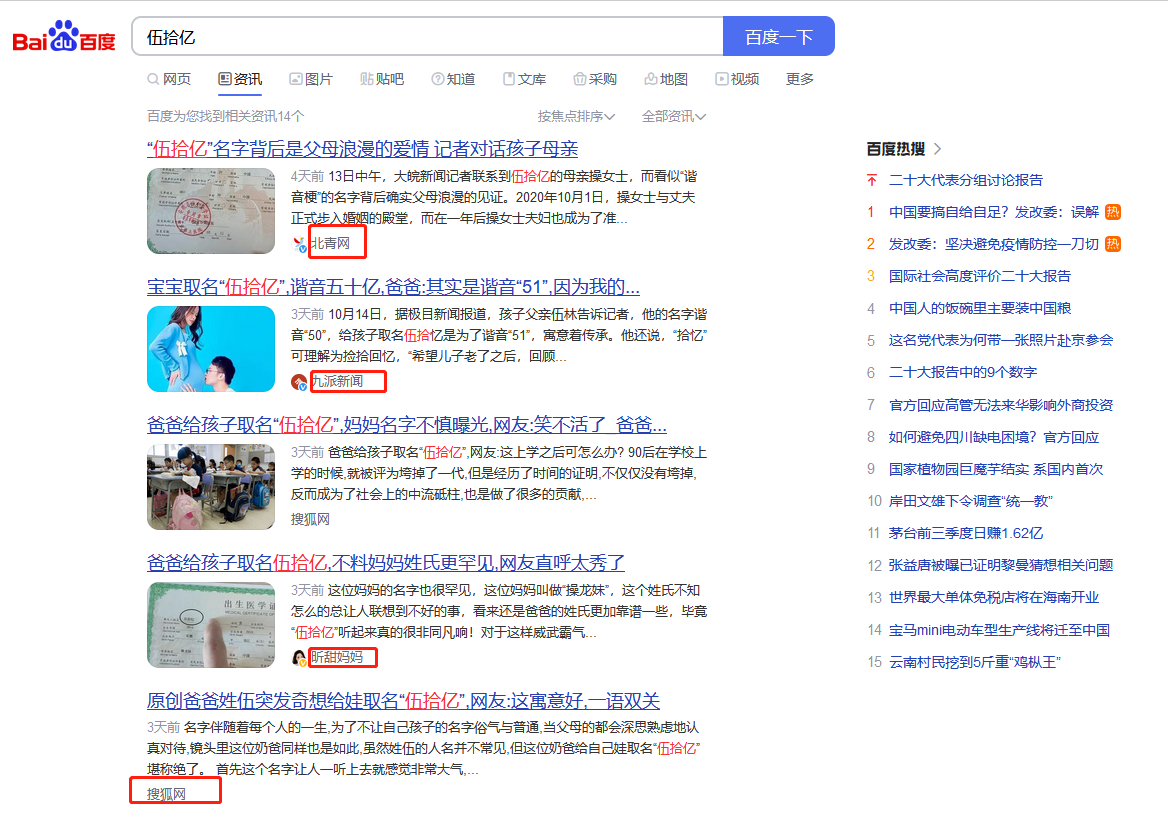Image resolution: width=1168 pixels, height=820 pixels.
Task: Open hot topic 这名党代表为何带一张照片
Action: click(1000, 340)
